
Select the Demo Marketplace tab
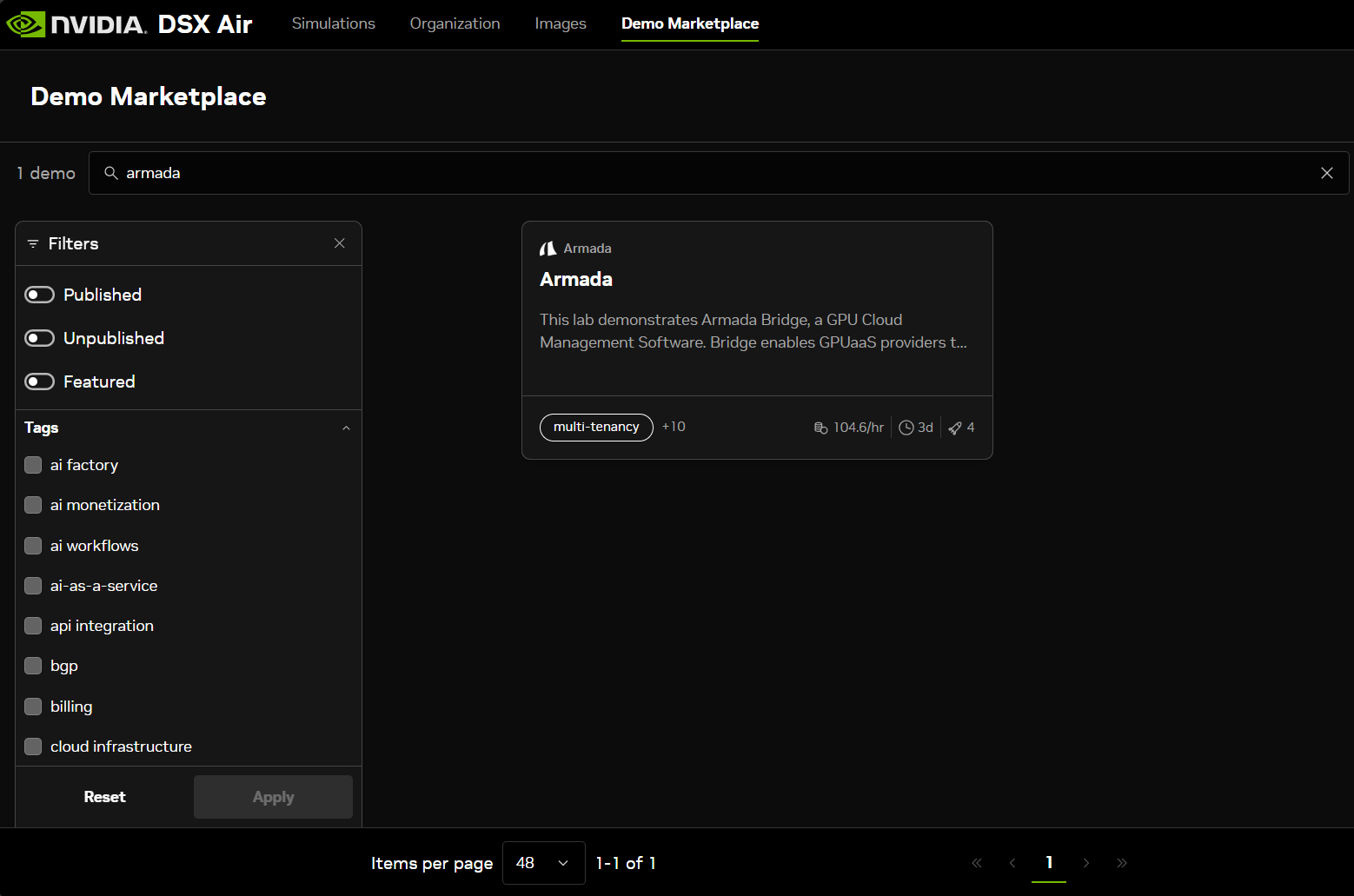click(x=690, y=23)
